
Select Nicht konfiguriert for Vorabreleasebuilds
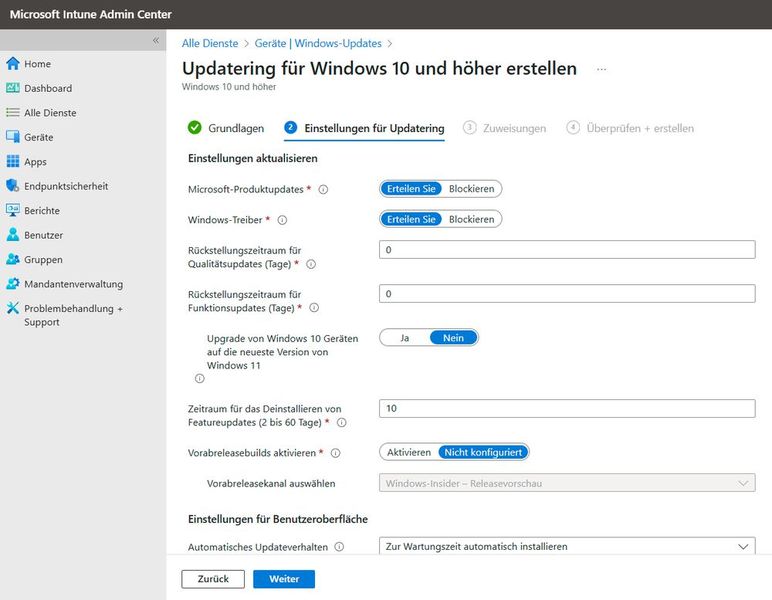coord(483,452)
